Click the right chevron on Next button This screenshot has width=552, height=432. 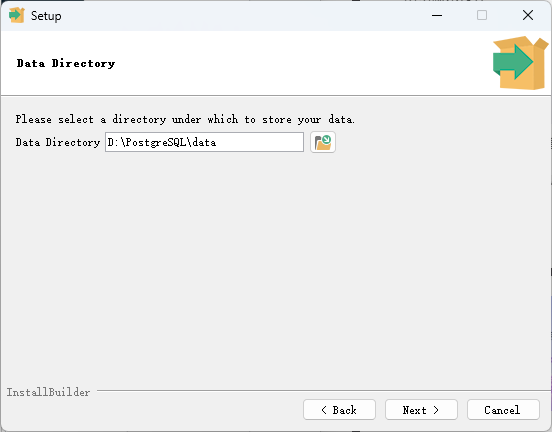436,410
